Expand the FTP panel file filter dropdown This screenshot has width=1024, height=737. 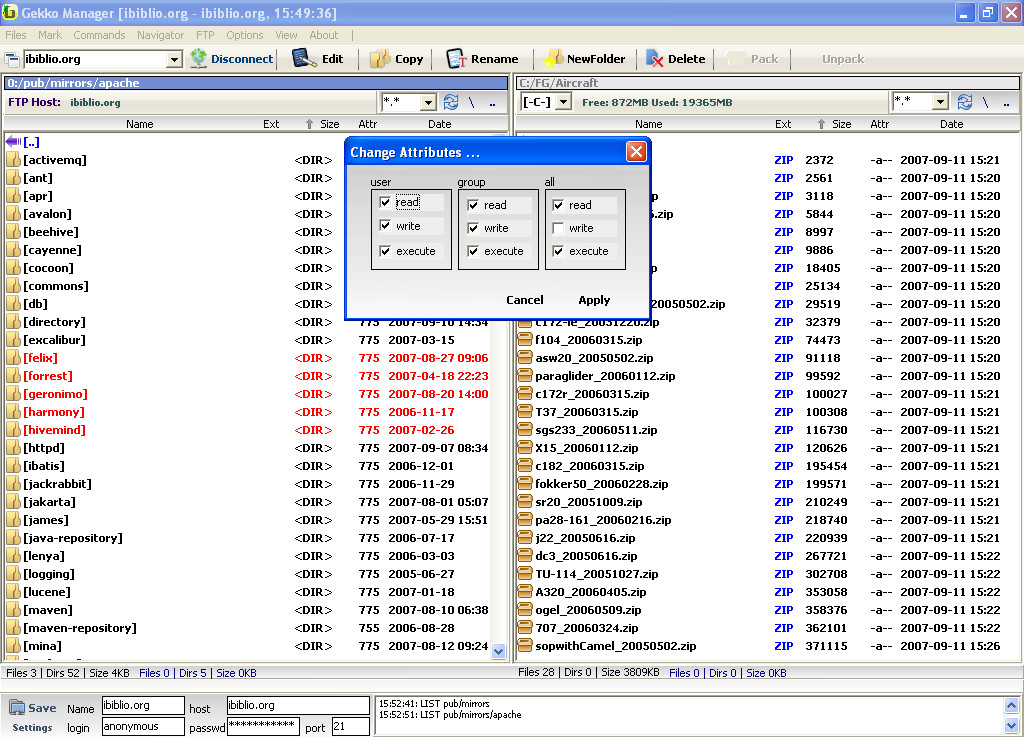pyautogui.click(x=428, y=102)
